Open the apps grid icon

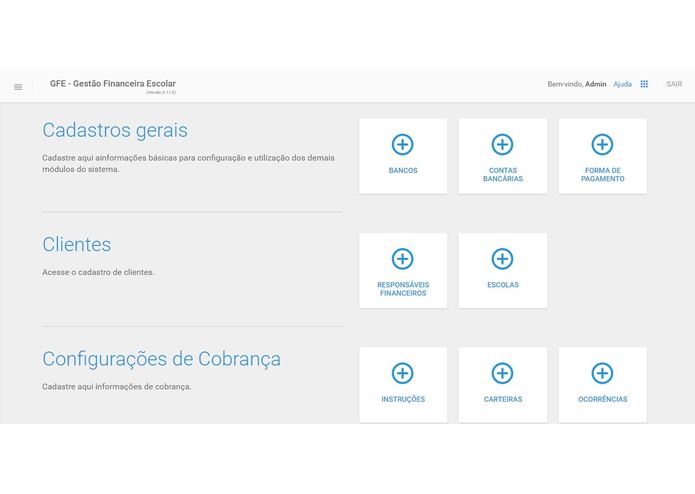644,84
